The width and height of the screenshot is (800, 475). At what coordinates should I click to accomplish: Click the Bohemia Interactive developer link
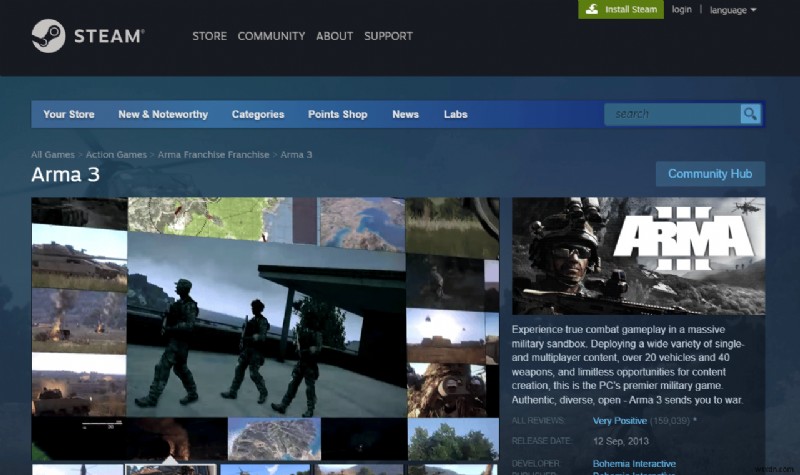[634, 464]
